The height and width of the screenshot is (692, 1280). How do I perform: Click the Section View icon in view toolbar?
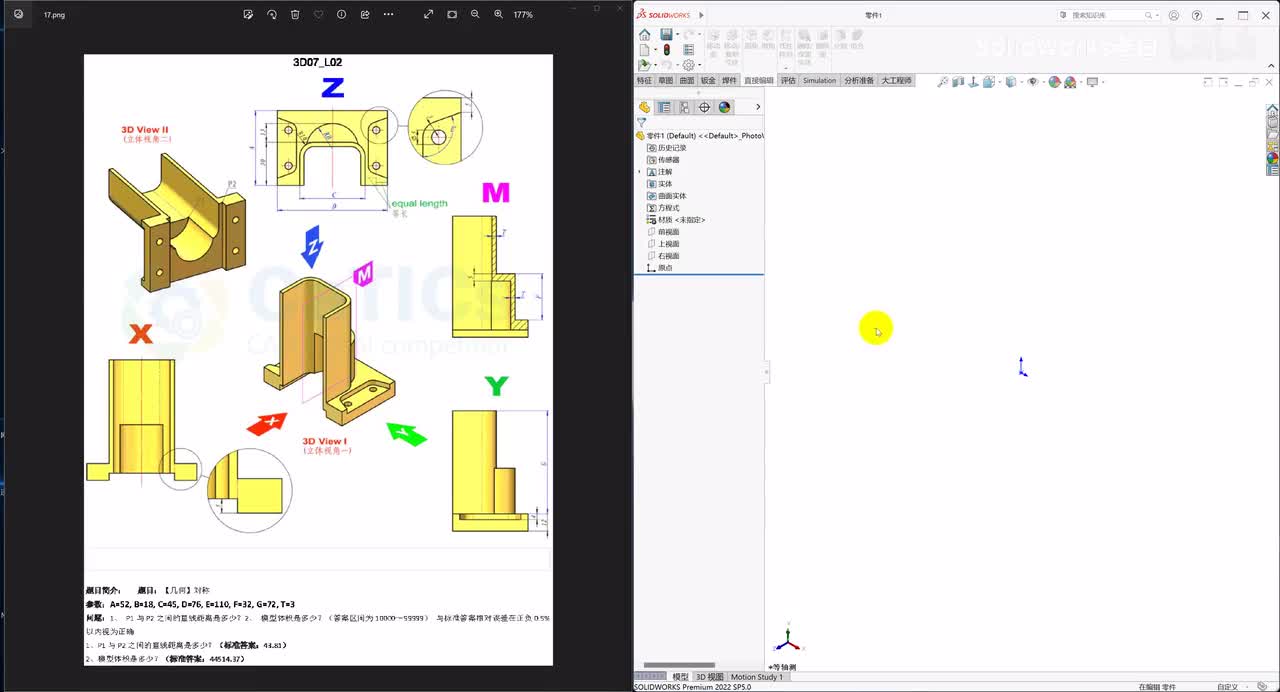(958, 82)
